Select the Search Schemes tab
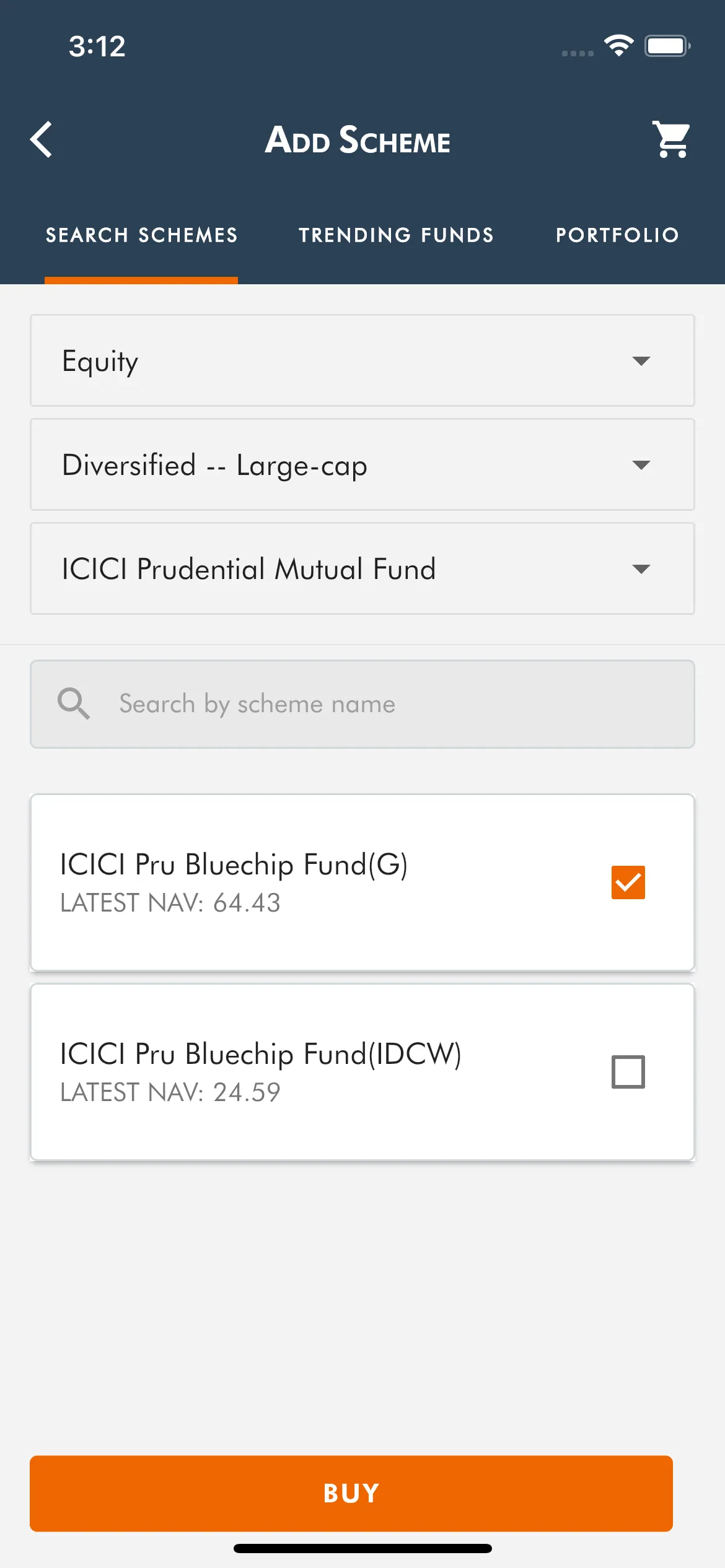The image size is (725, 1568). tap(141, 235)
